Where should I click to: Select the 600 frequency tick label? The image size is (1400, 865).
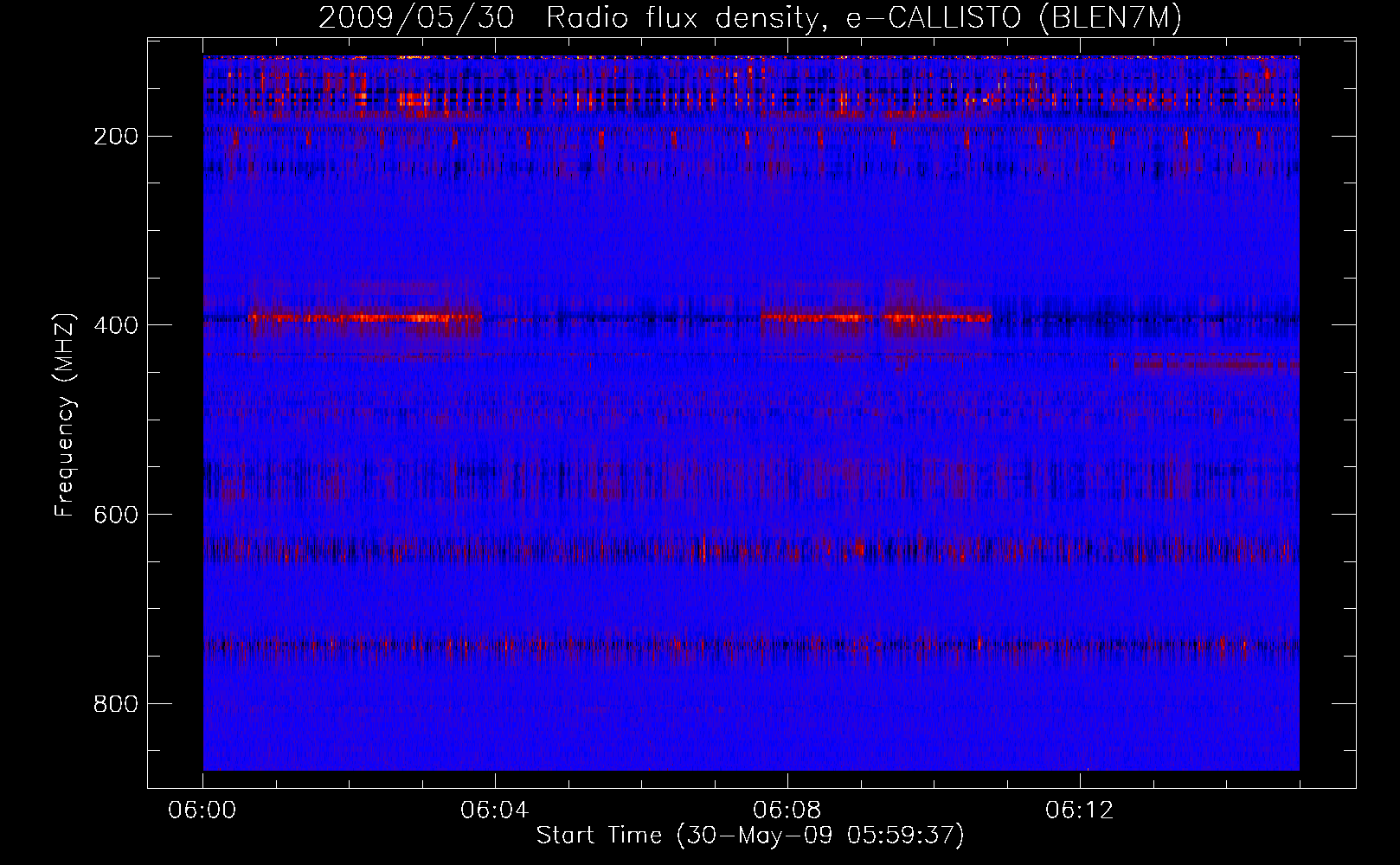click(116, 515)
